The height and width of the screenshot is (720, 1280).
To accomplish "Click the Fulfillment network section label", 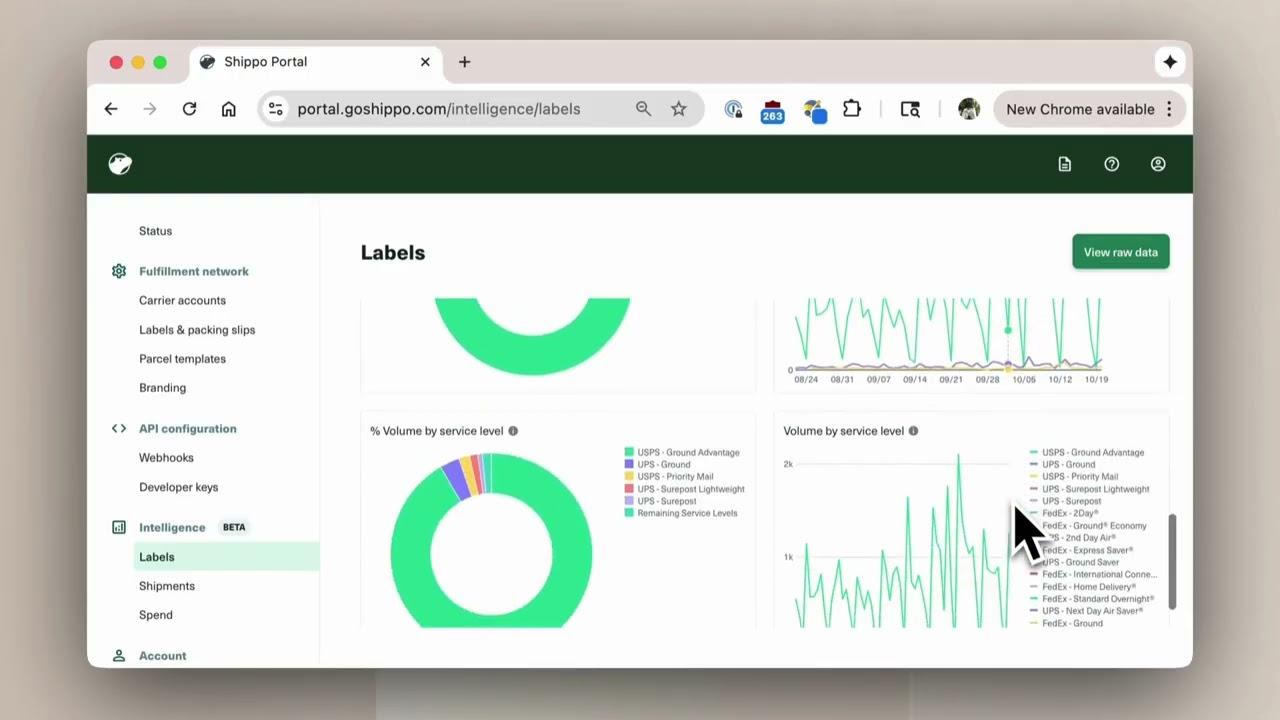I will 194,271.
